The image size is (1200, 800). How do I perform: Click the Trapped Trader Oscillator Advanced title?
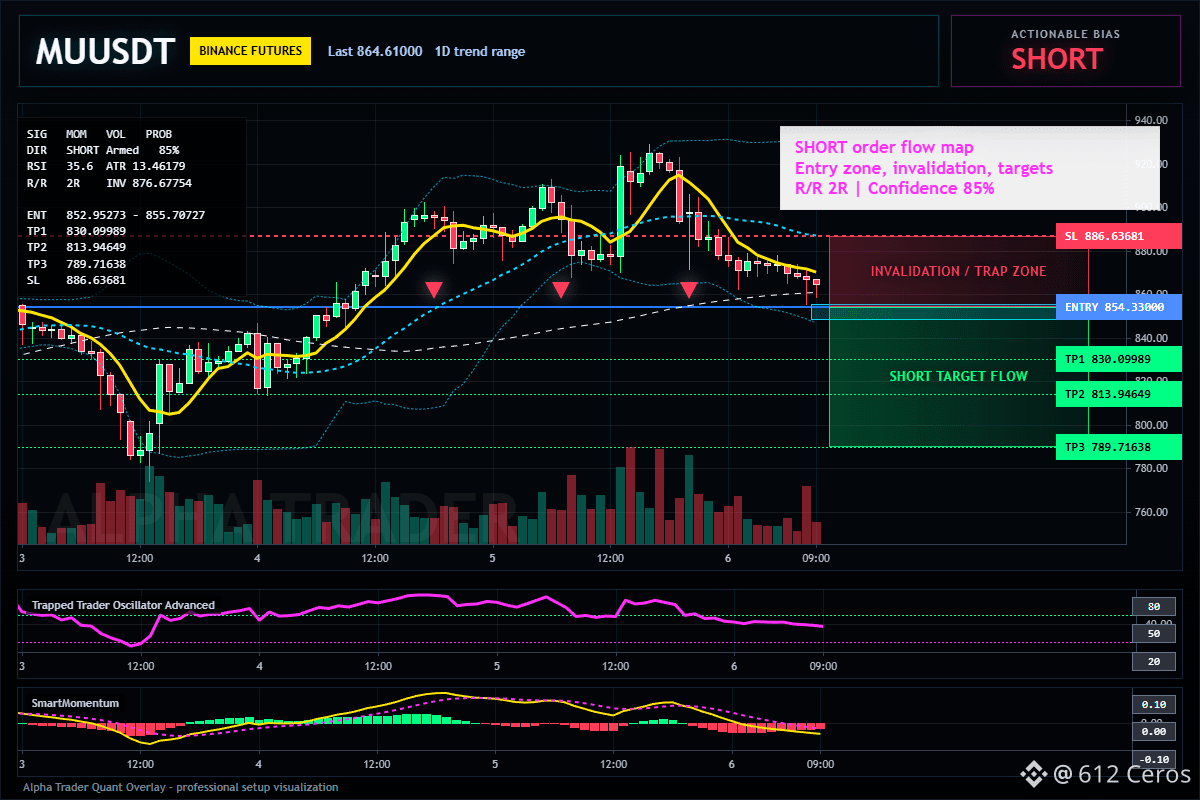123,605
